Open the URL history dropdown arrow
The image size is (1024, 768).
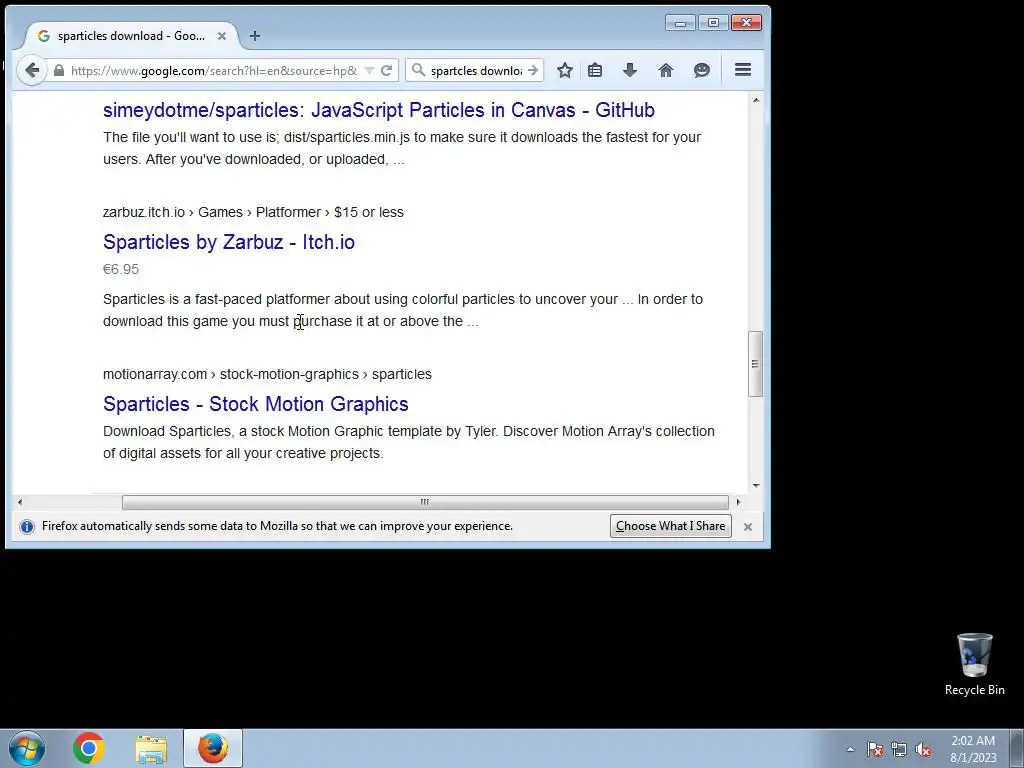[x=369, y=71]
